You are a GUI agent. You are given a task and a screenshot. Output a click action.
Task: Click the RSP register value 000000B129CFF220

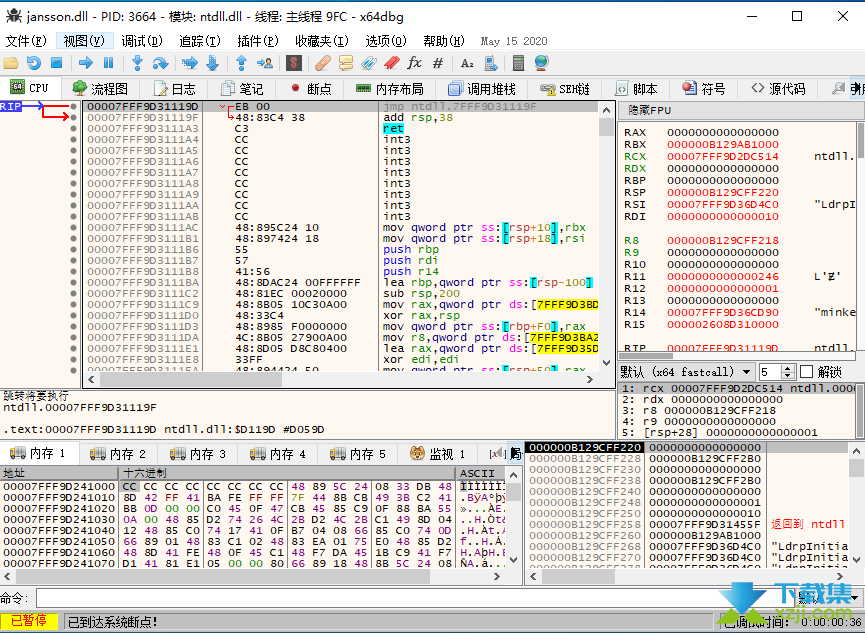coord(723,193)
